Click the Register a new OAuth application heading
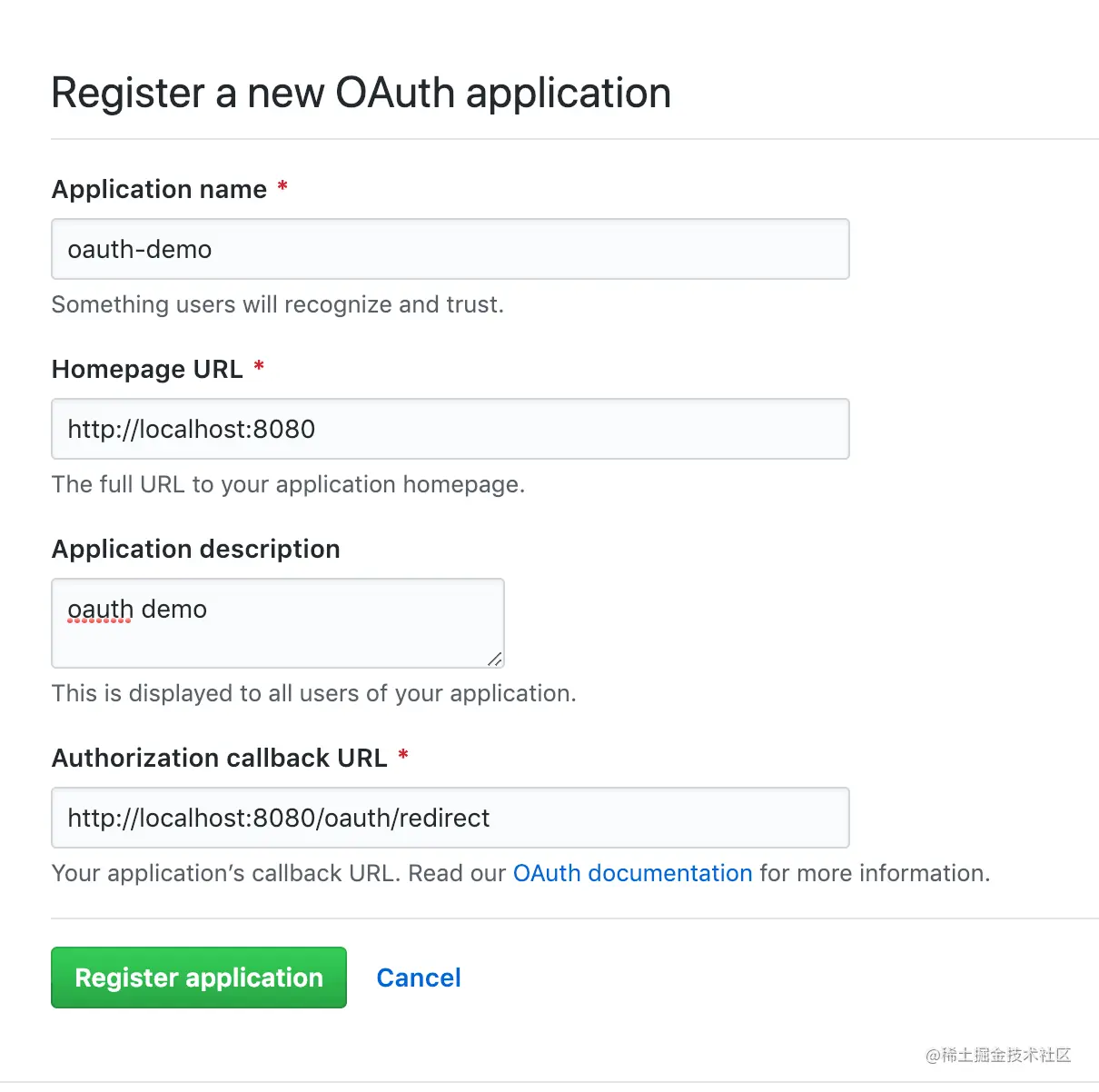Screen dimensions: 1099x1092 click(361, 93)
